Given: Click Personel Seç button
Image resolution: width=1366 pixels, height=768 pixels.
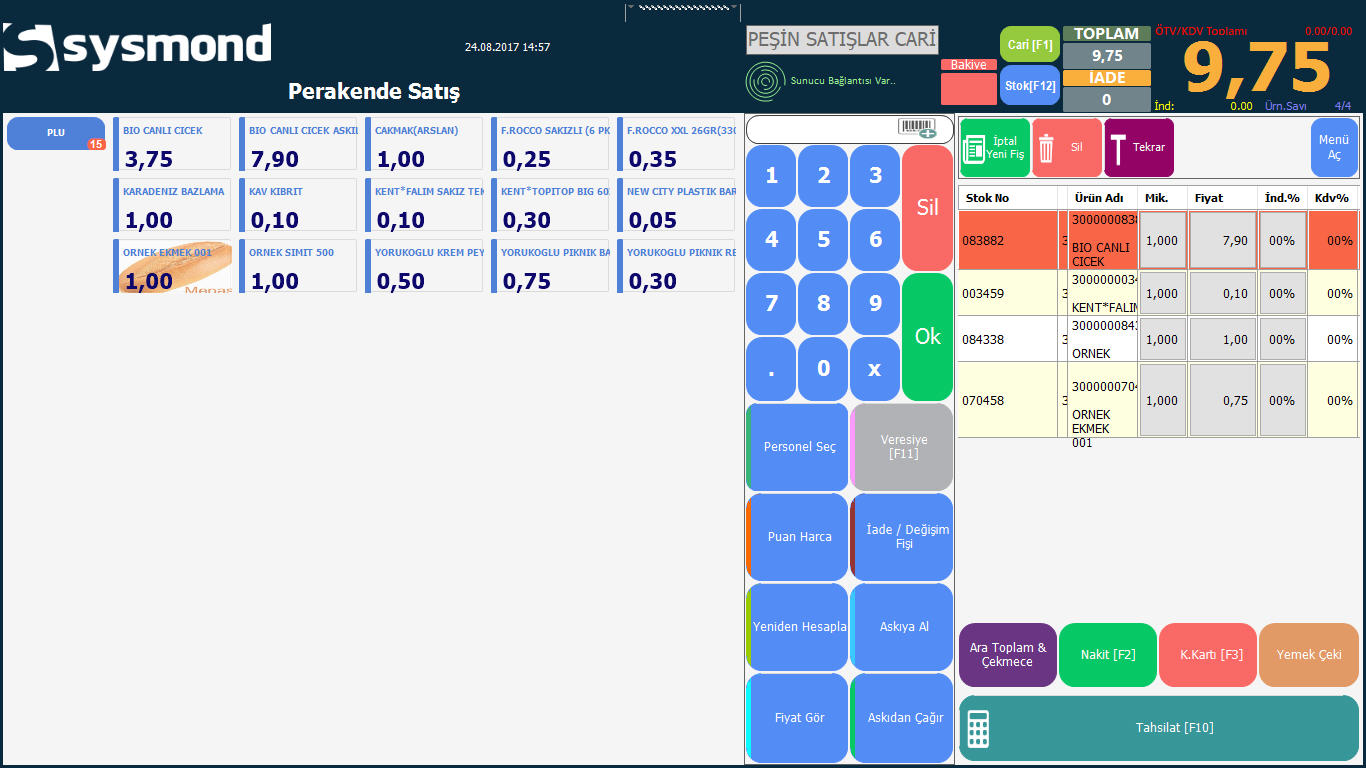Looking at the screenshot, I should [798, 447].
